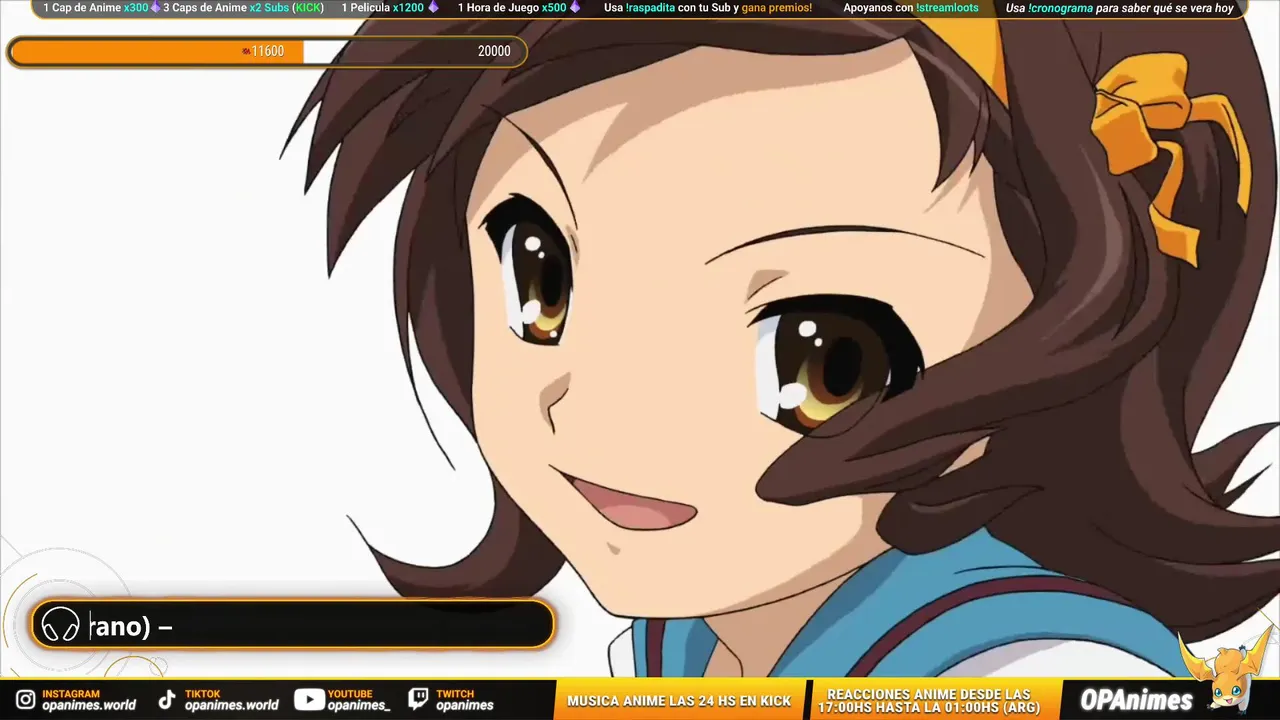Click the bits gem after x300

pyautogui.click(x=156, y=8)
